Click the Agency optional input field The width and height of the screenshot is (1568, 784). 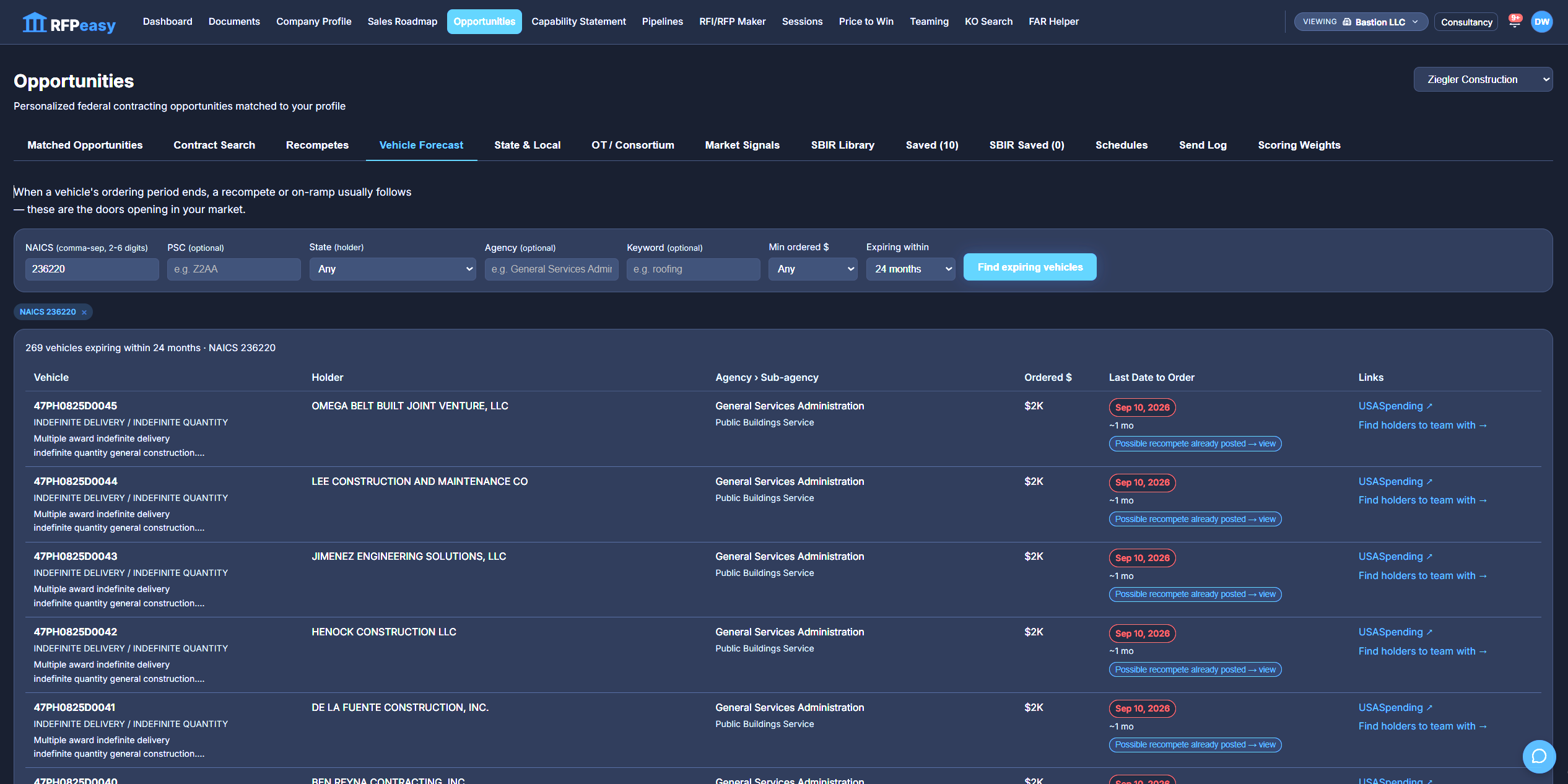click(551, 269)
